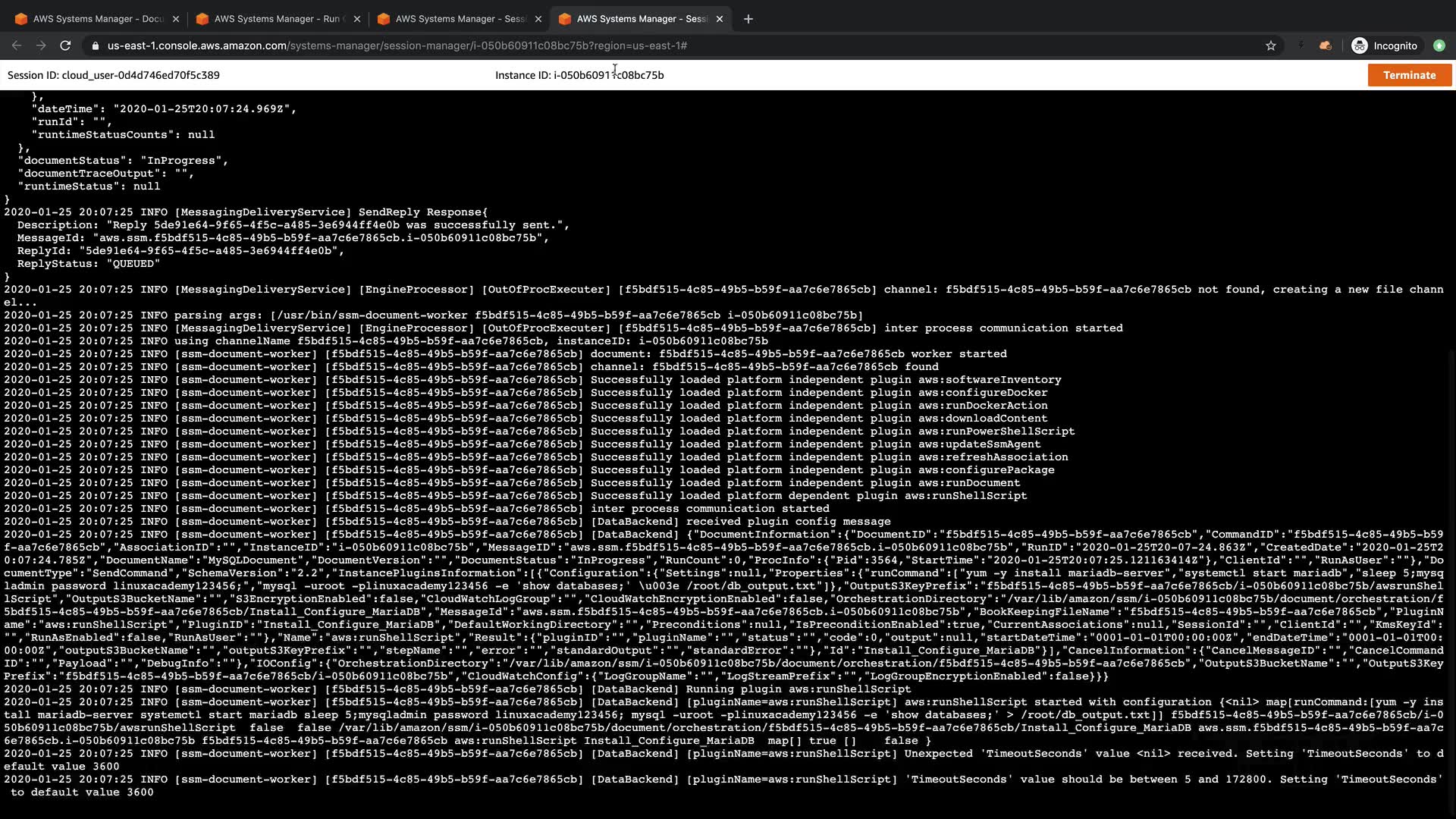Open the Incognito profile indicator
The image size is (1456, 819).
[x=1385, y=45]
